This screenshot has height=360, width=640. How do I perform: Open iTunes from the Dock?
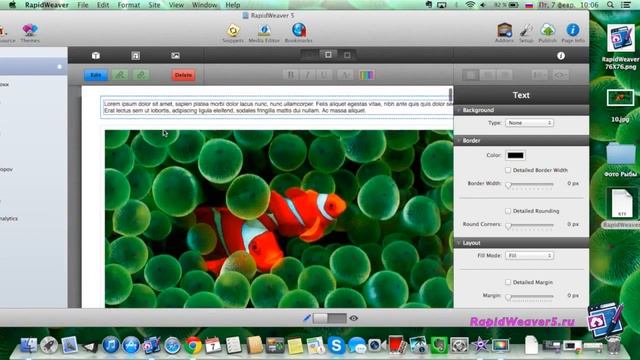(111, 345)
